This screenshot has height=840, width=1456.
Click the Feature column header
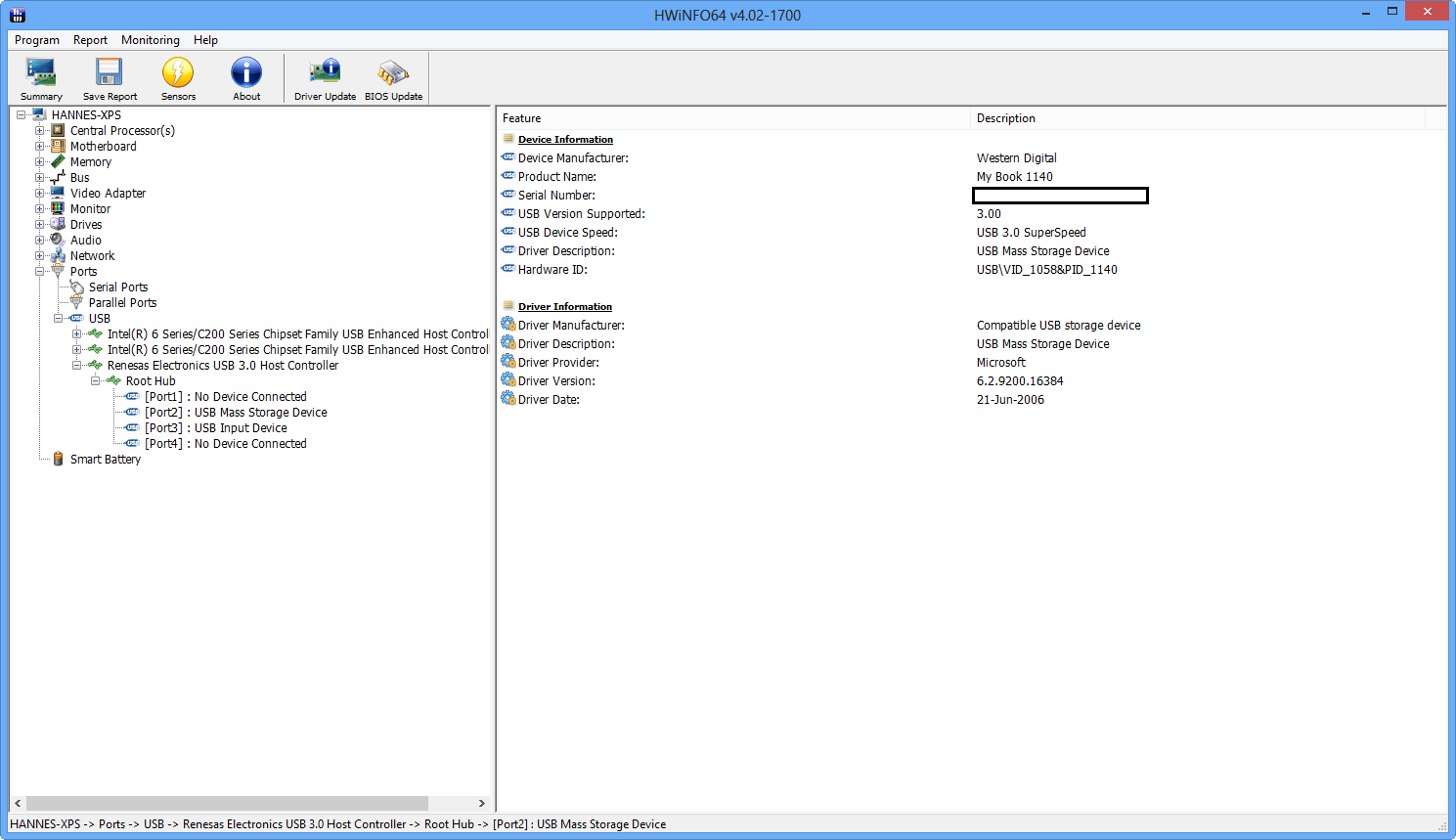pyautogui.click(x=733, y=117)
